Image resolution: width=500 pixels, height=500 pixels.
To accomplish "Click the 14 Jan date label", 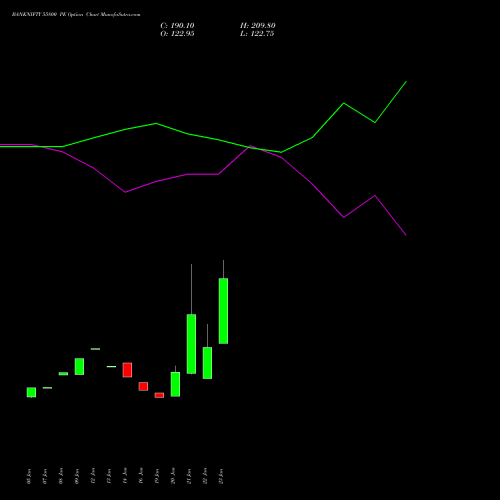I will tap(125, 476).
